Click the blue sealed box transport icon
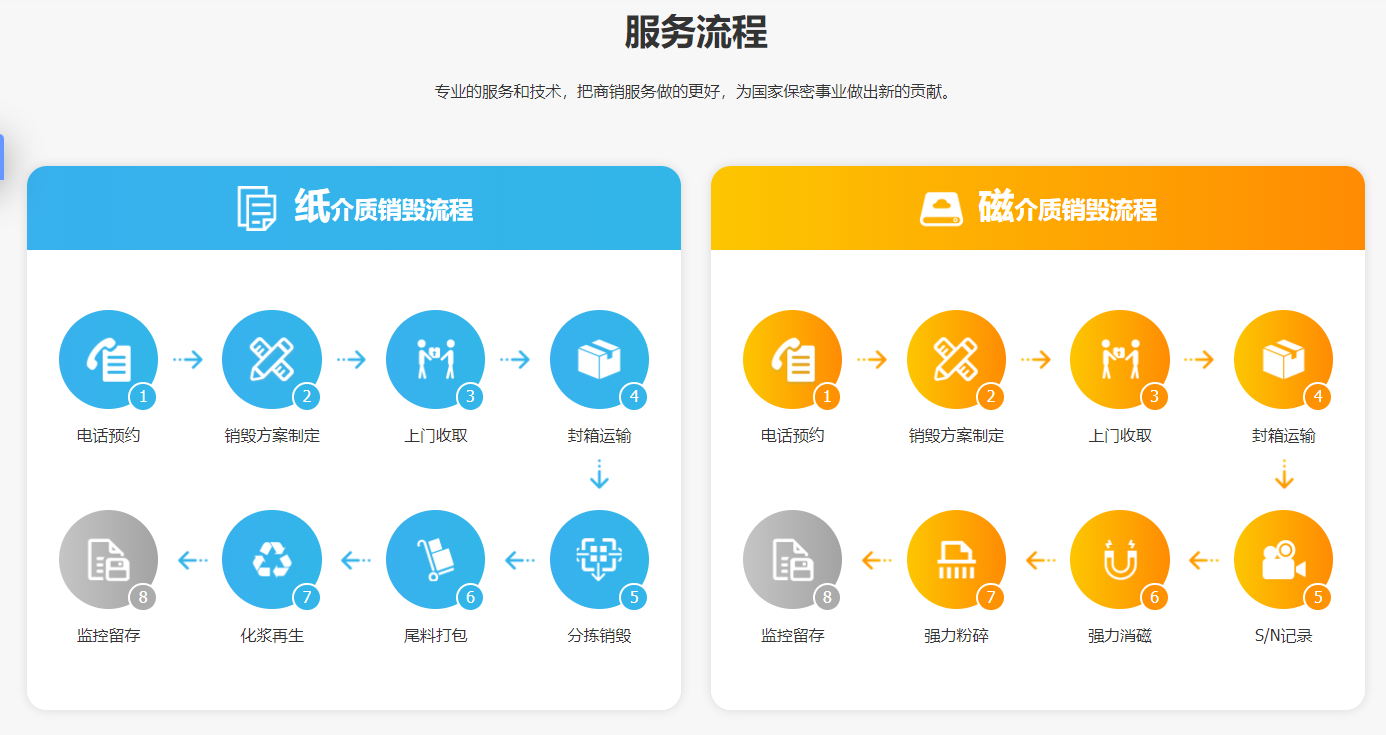The width and height of the screenshot is (1386, 735). point(600,360)
